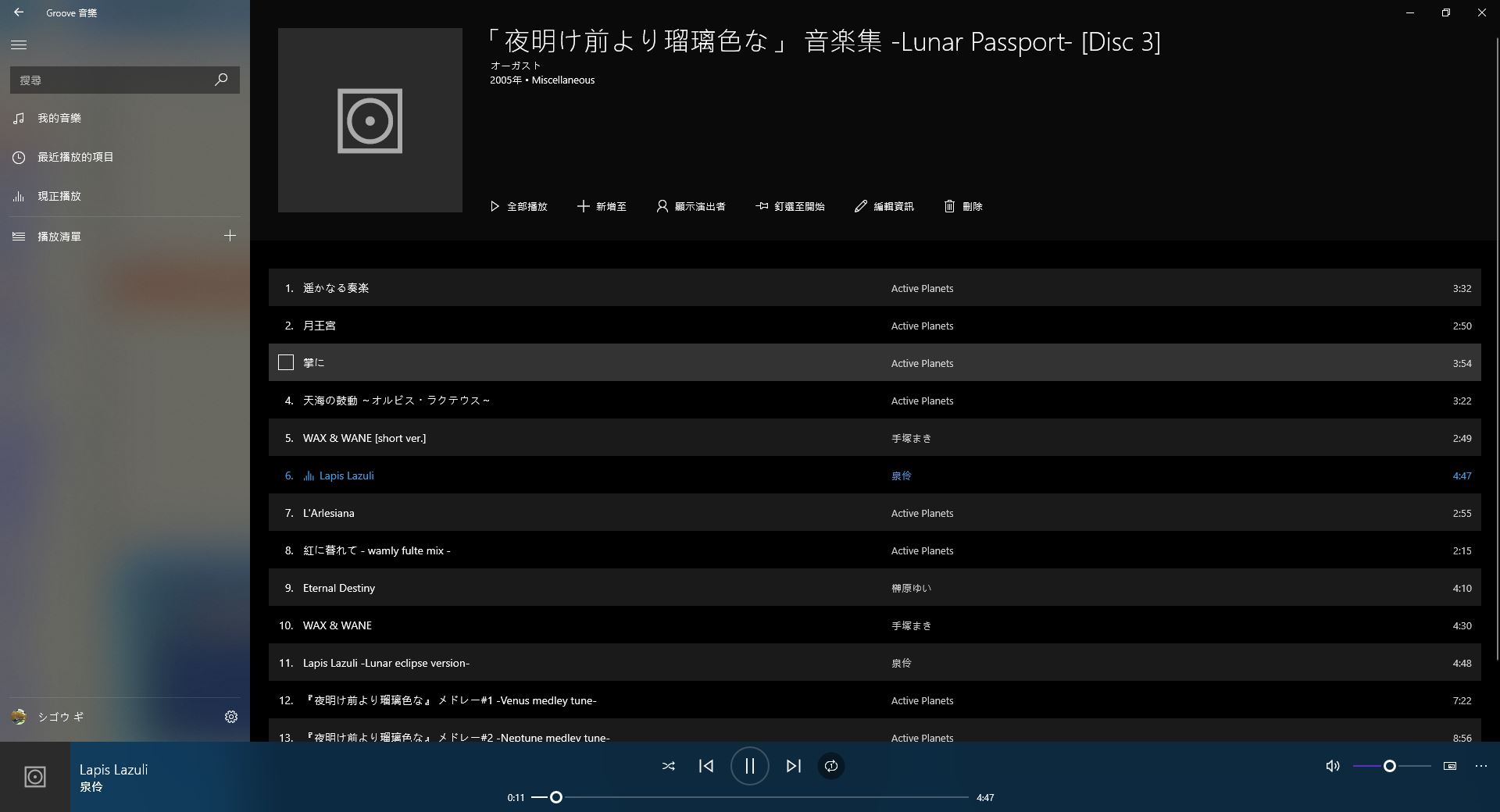Screen dimensions: 1500x812
Task: Open オーガスト album artist link
Action: [x=516, y=66]
